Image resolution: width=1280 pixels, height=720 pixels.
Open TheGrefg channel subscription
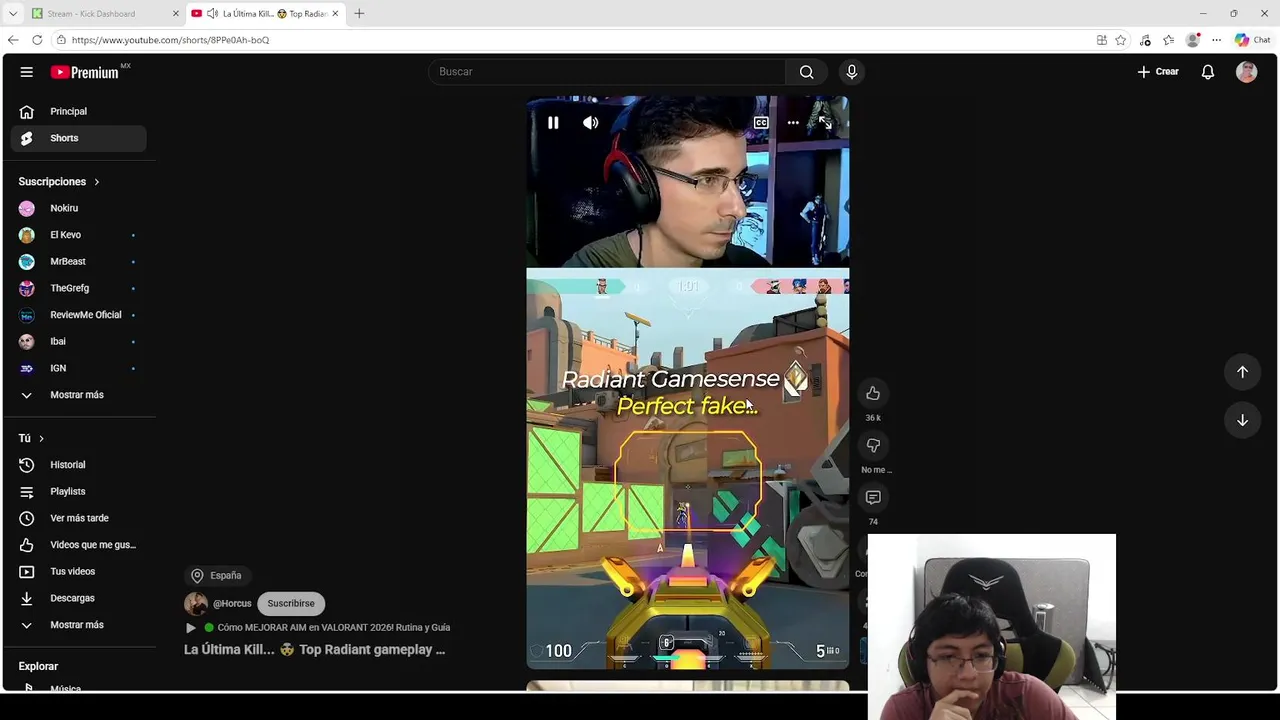78,288
